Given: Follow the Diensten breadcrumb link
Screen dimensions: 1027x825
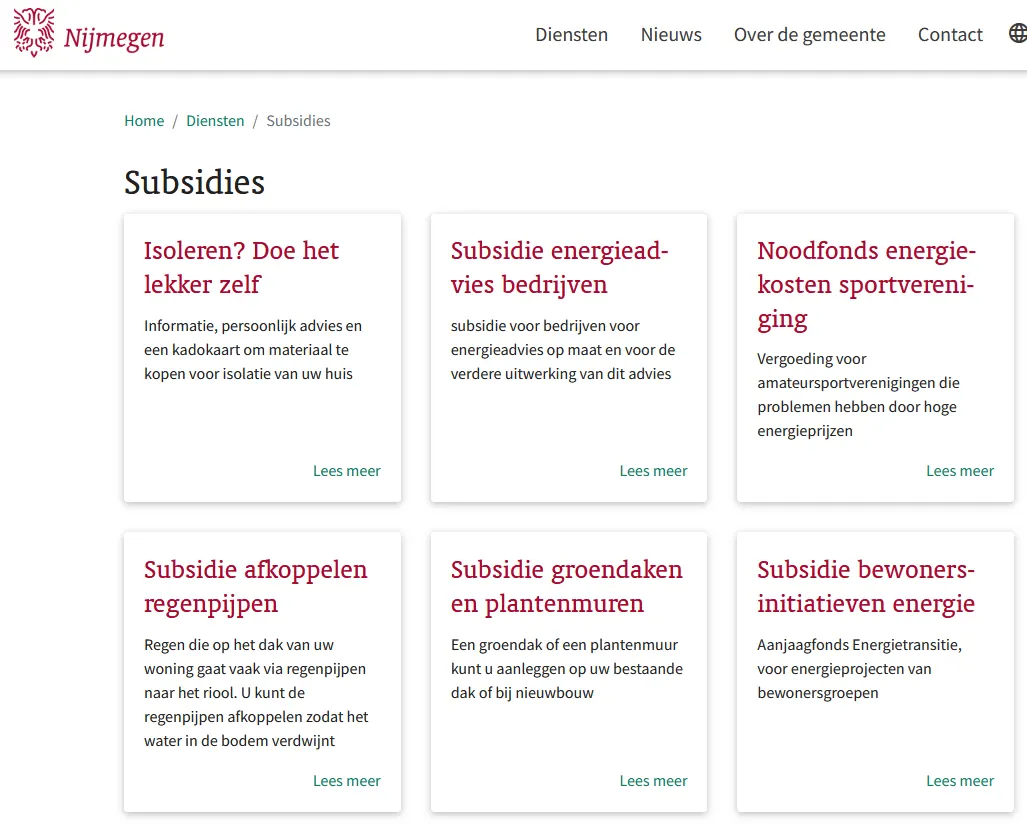Looking at the screenshot, I should point(215,121).
